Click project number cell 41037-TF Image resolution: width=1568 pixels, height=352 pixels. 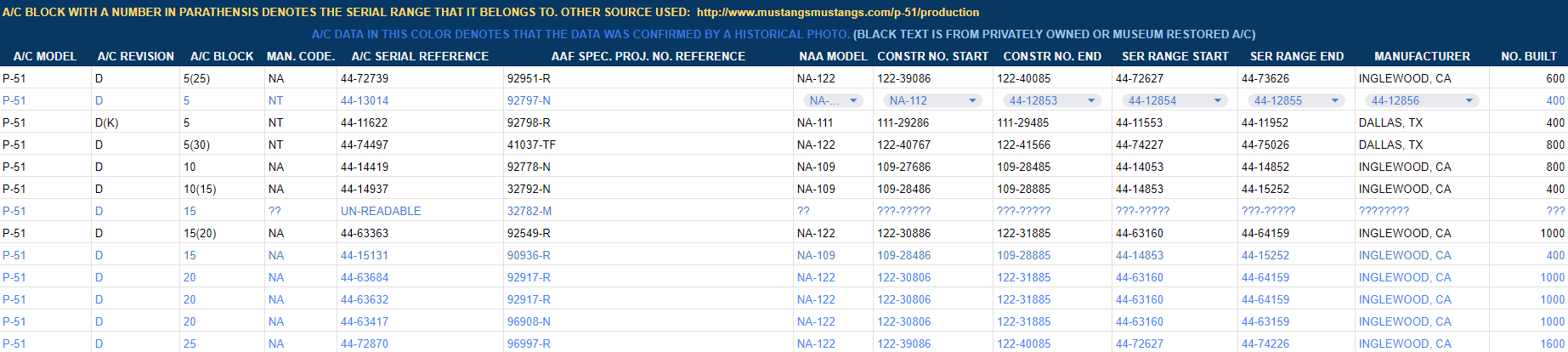(648, 145)
